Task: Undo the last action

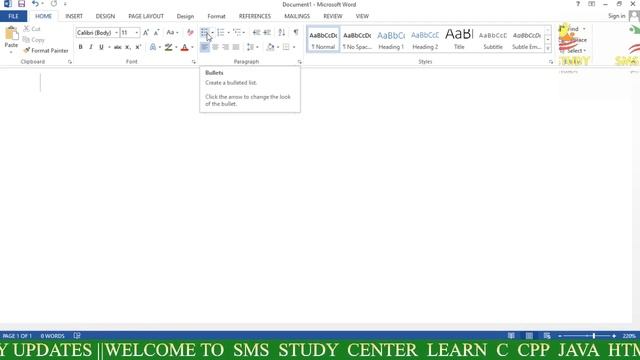Action: pyautogui.click(x=35, y=4)
